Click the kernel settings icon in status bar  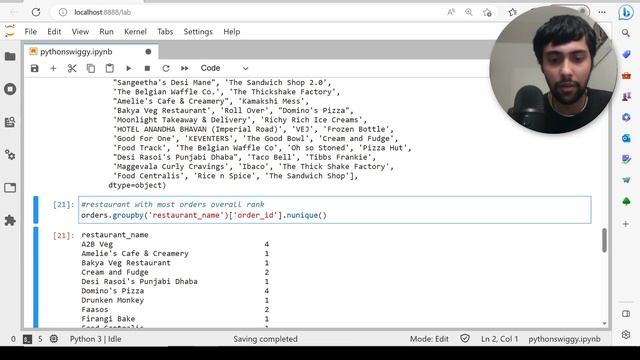tap(54, 339)
